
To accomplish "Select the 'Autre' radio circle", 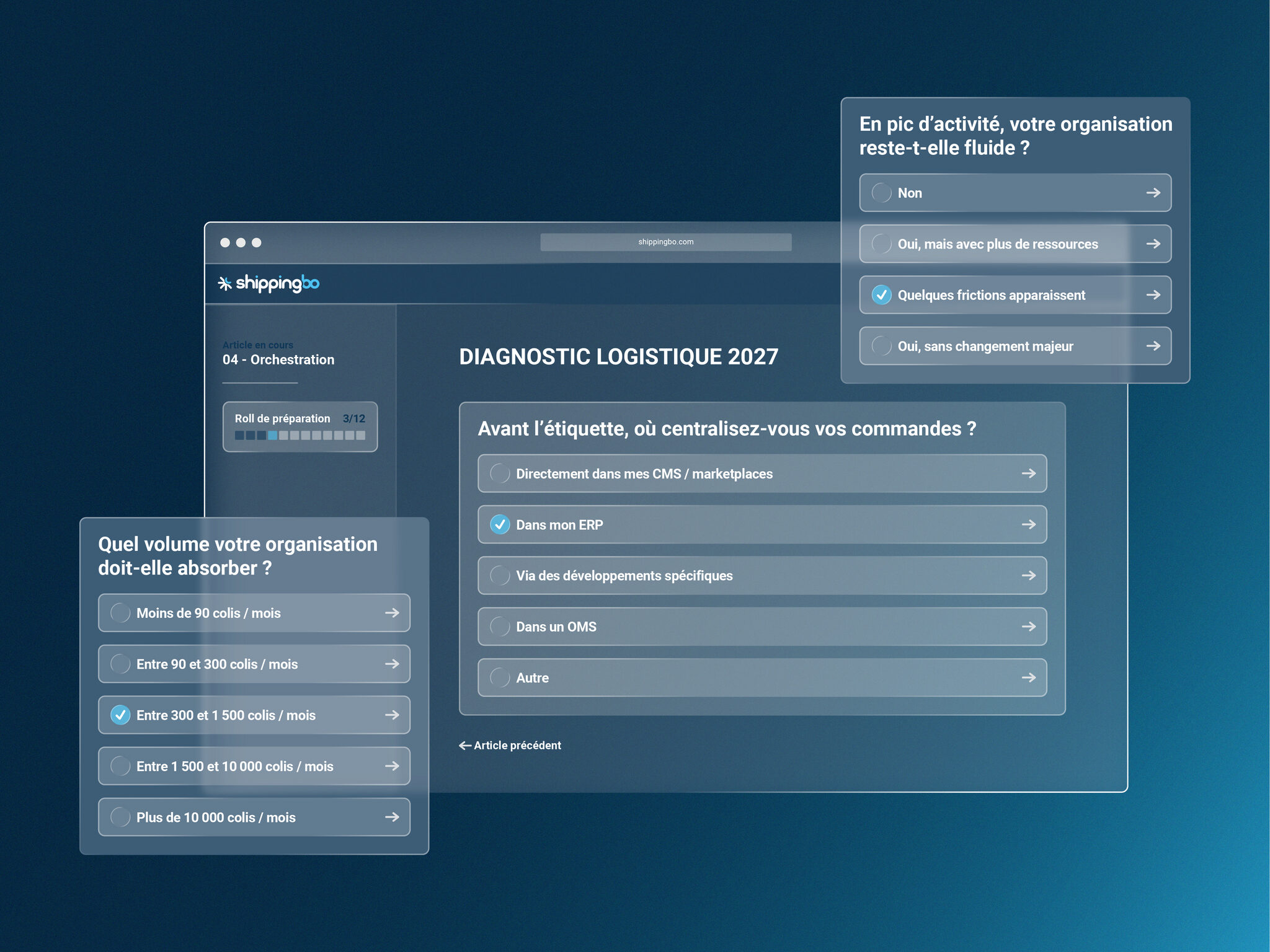I will 500,677.
